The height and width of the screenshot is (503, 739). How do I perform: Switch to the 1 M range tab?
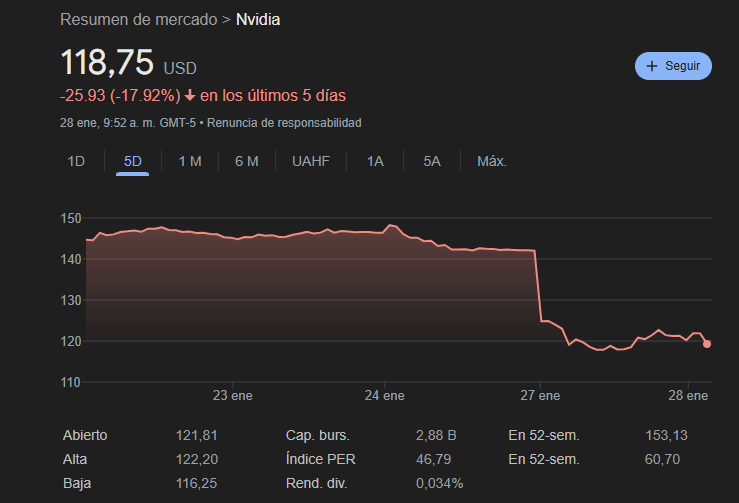190,161
